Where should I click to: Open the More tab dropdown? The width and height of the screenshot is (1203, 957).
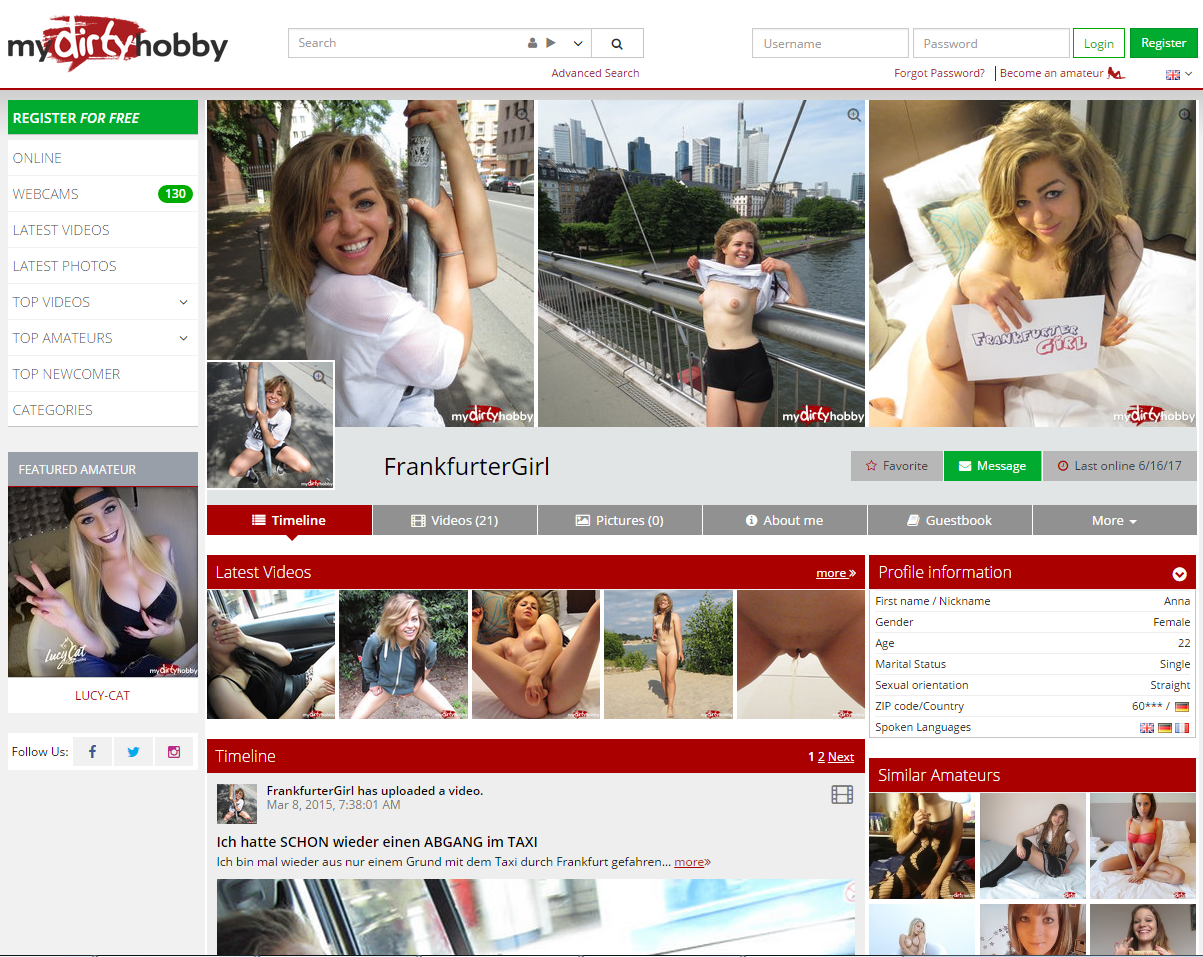1114,521
